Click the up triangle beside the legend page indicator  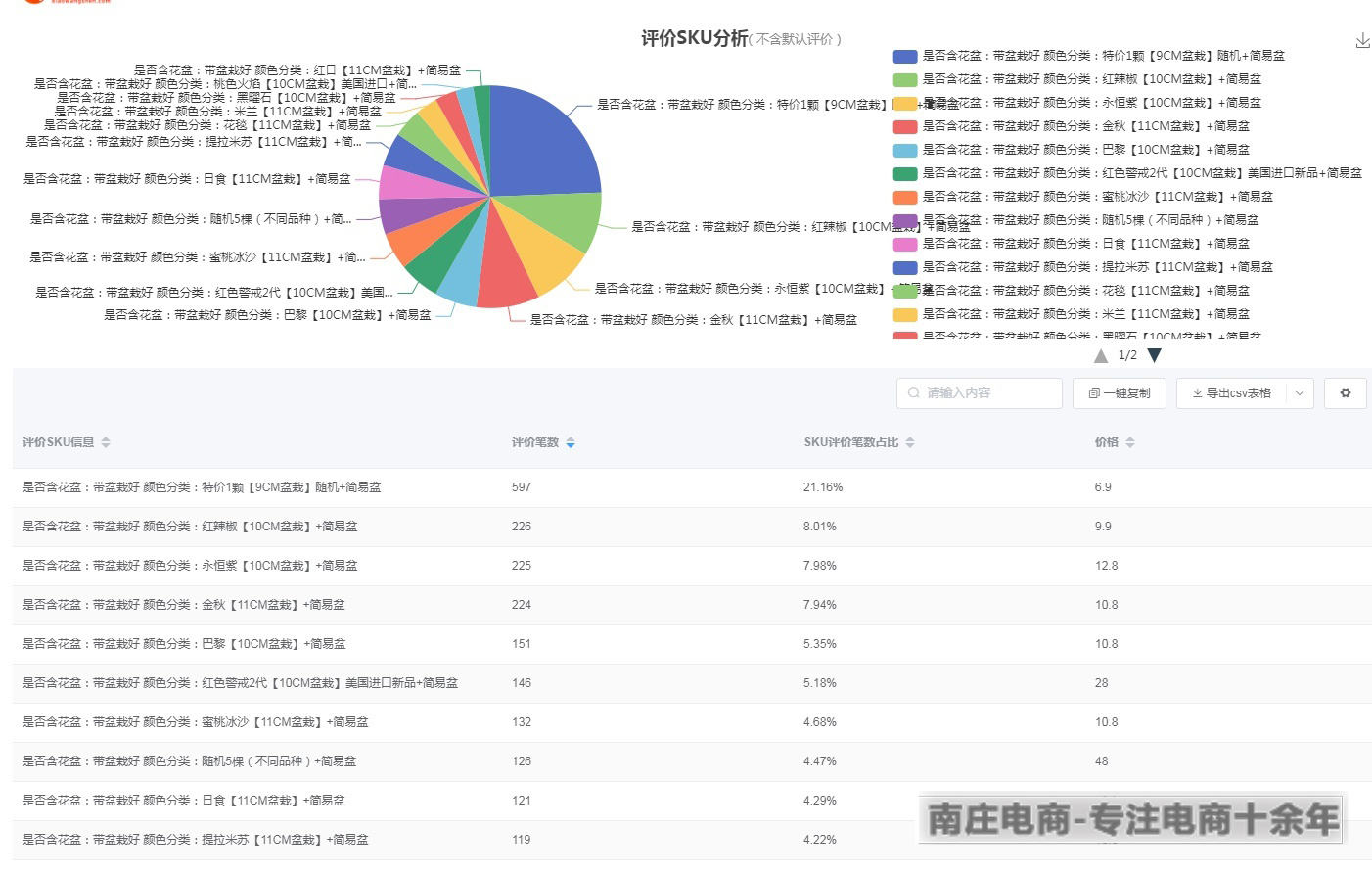1100,355
